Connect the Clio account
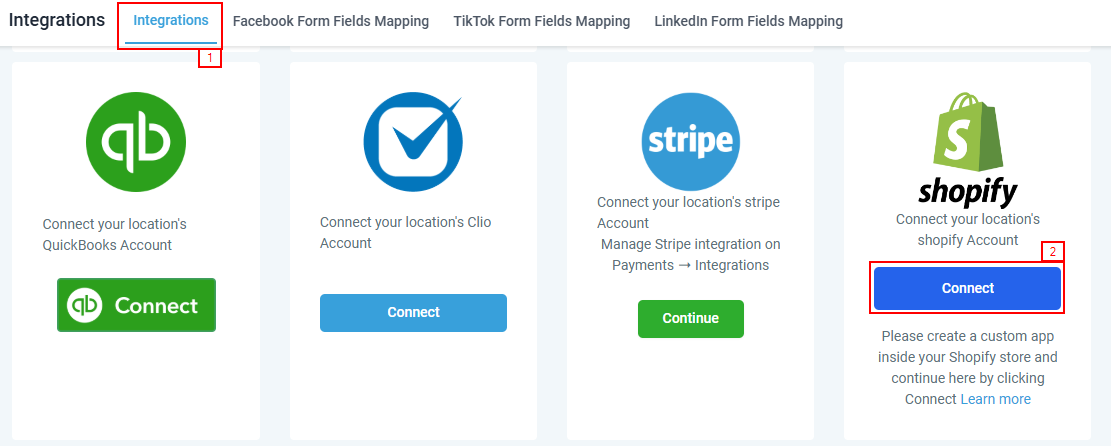This screenshot has width=1111, height=446. coord(413,312)
